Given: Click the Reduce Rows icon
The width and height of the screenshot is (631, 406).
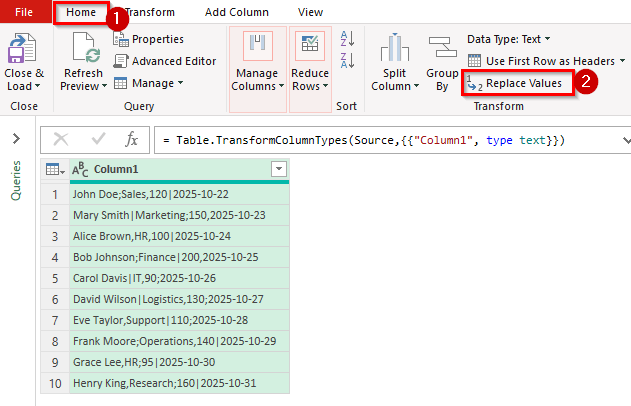Looking at the screenshot, I should point(310,46).
